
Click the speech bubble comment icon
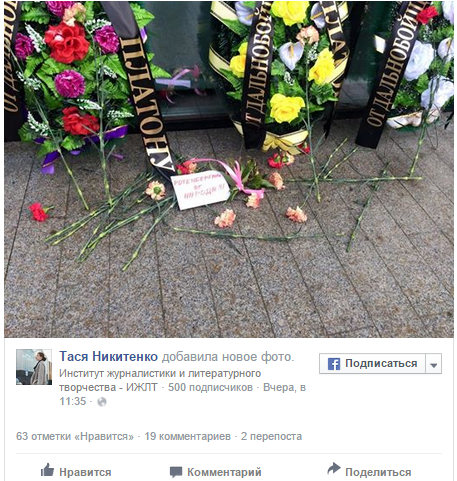pyautogui.click(x=176, y=472)
